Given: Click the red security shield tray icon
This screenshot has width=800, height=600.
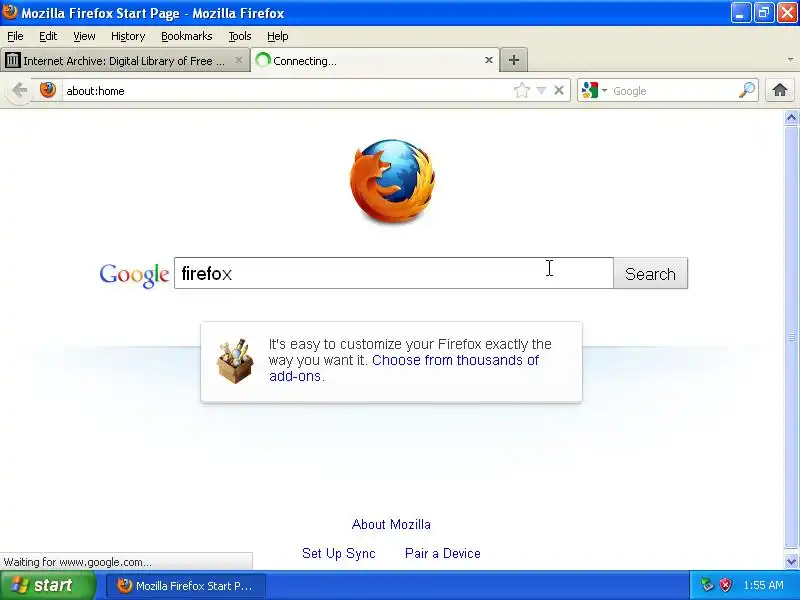Looking at the screenshot, I should tap(725, 585).
